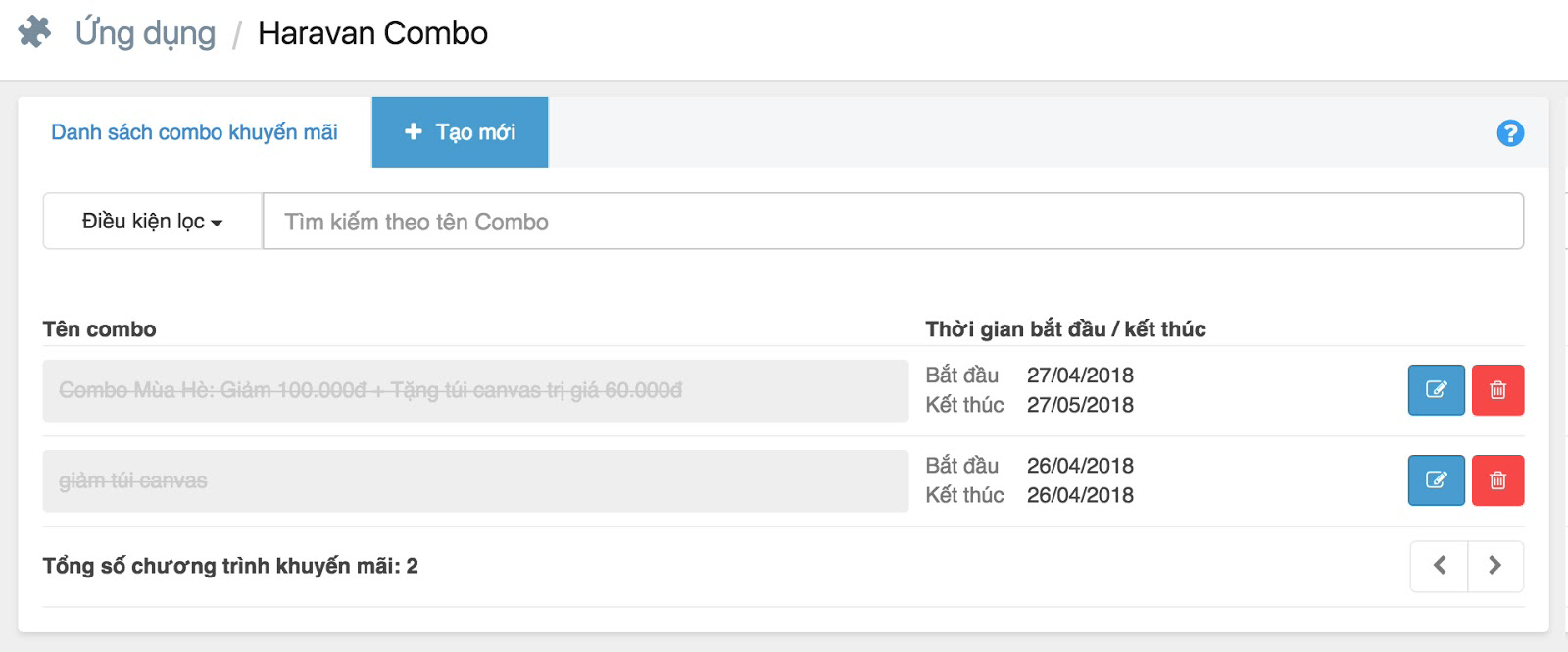Image resolution: width=1568 pixels, height=652 pixels.
Task: Delete the "Combo Mùa Hè" promotion
Action: [x=1497, y=390]
